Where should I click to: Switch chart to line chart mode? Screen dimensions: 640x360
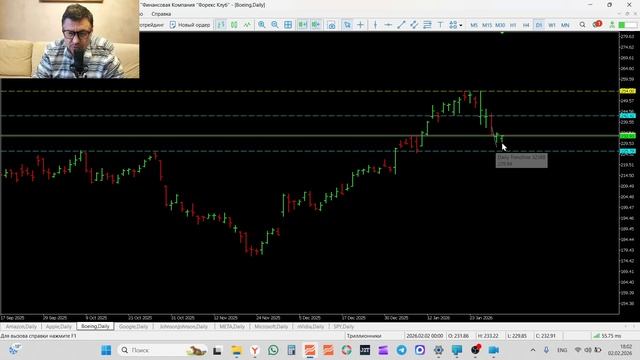pos(247,25)
